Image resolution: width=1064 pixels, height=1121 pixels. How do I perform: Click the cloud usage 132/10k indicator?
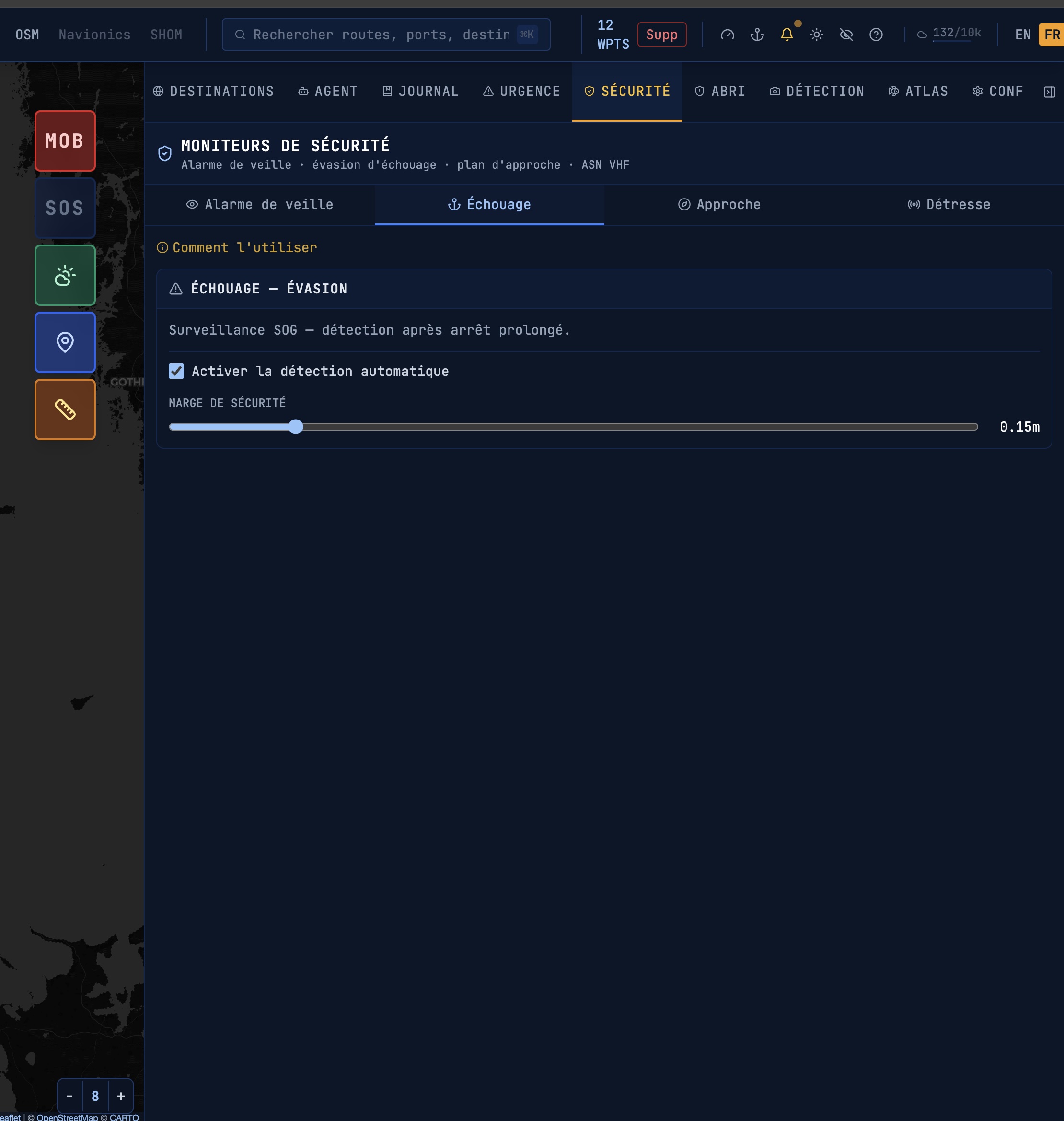coord(949,34)
